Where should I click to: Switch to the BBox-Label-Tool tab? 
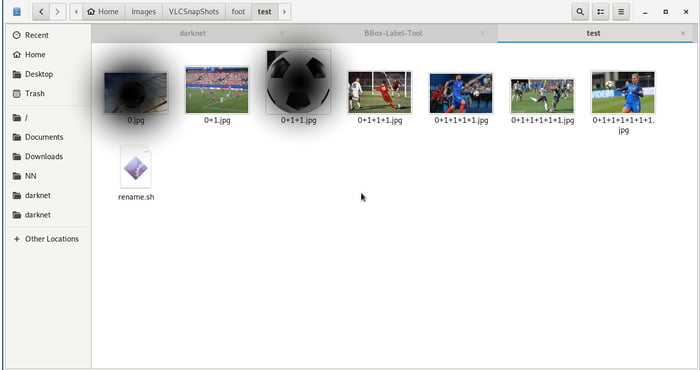click(x=393, y=33)
